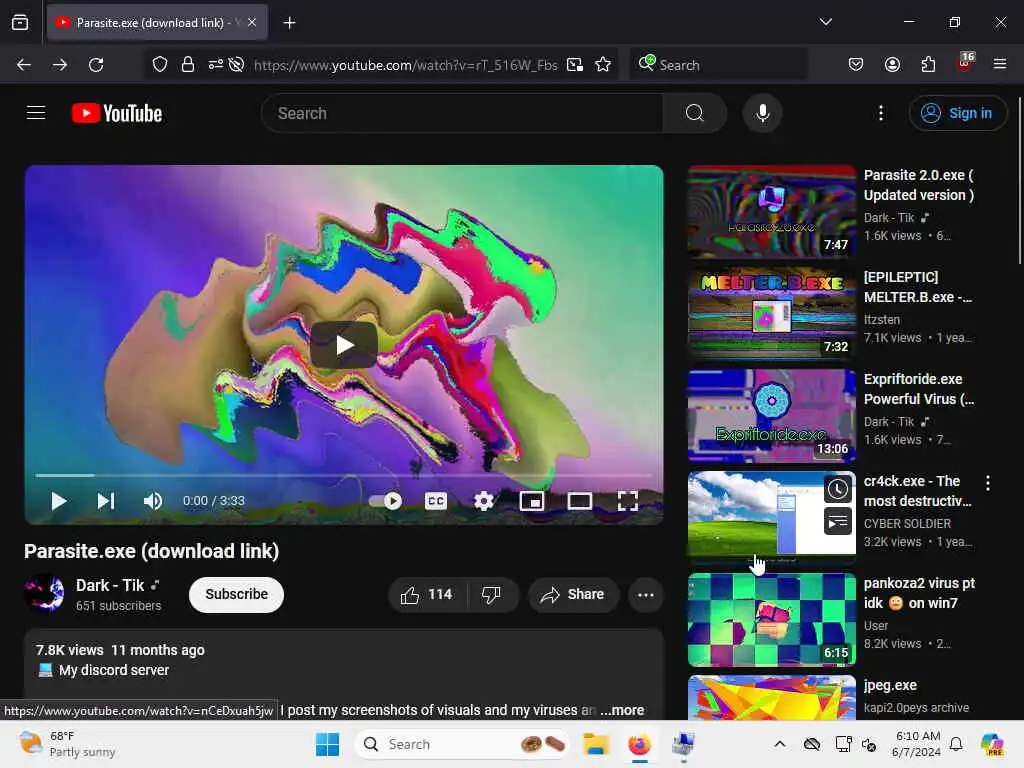This screenshot has height=768, width=1024.
Task: Click the YouTube search magnifier button
Action: click(695, 113)
